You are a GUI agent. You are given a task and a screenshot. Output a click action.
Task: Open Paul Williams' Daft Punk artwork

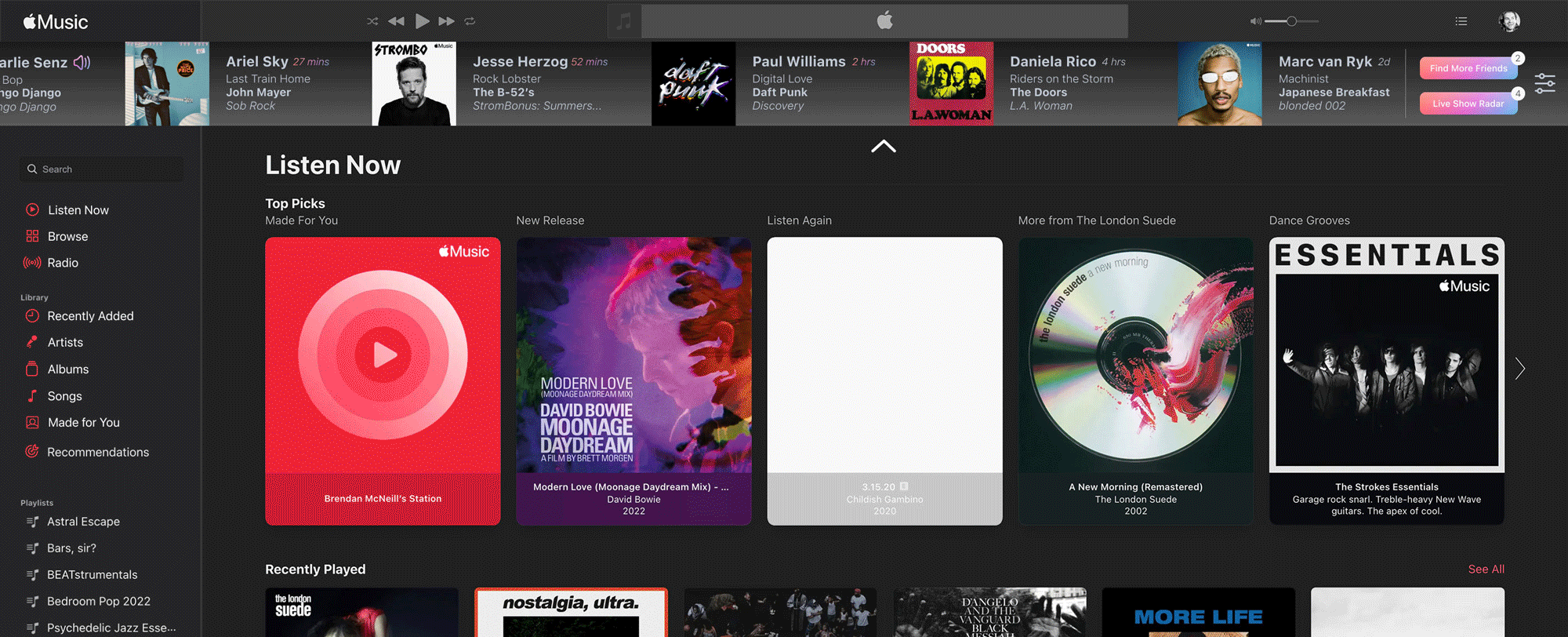694,84
